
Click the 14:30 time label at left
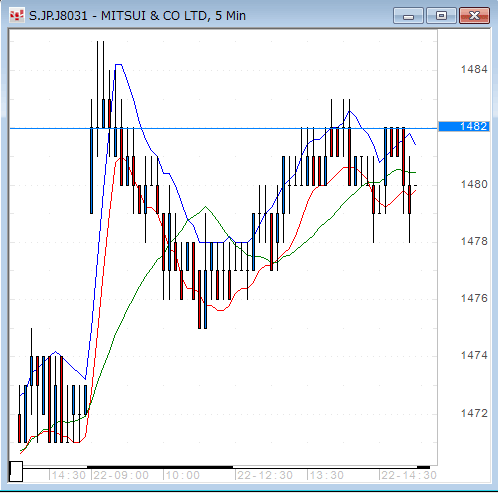click(x=68, y=475)
